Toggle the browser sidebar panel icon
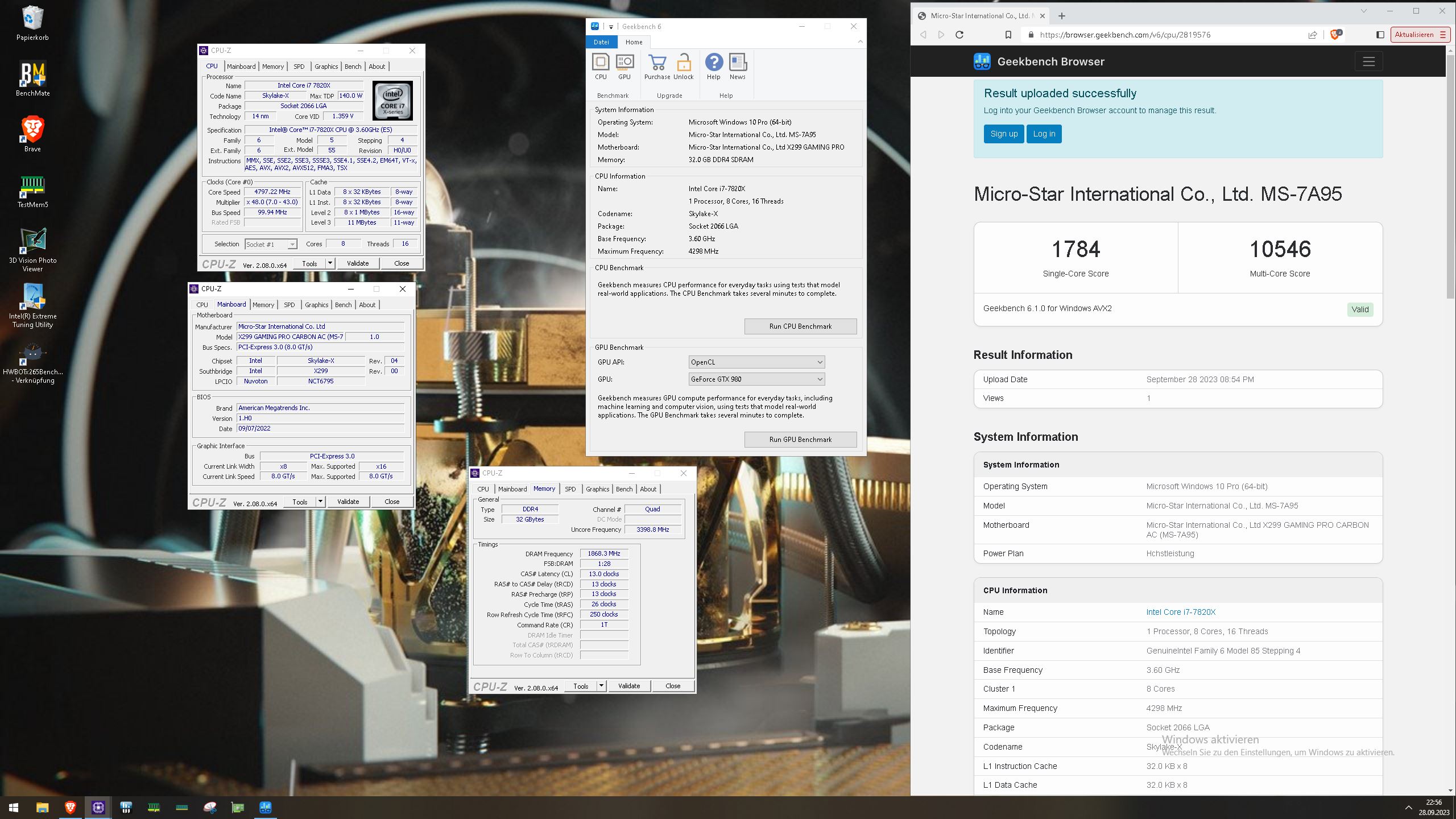Image resolution: width=1456 pixels, height=819 pixels. [1380, 35]
